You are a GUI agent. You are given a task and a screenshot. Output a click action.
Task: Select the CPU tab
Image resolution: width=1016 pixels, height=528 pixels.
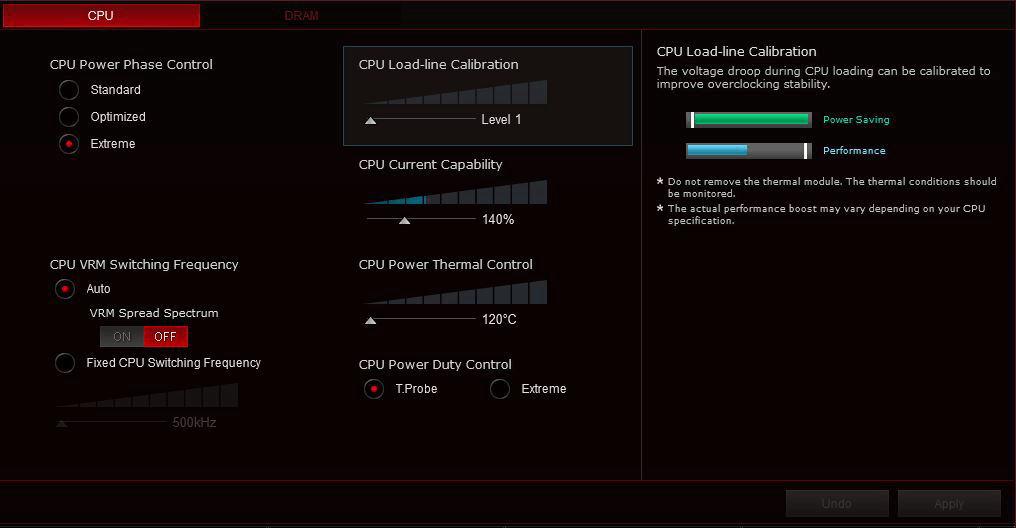(100, 16)
